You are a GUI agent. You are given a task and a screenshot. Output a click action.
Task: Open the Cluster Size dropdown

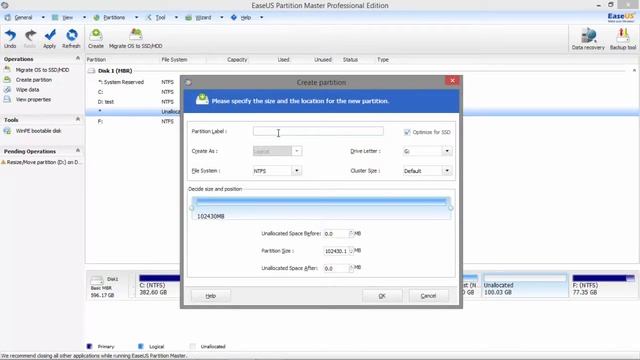point(447,171)
